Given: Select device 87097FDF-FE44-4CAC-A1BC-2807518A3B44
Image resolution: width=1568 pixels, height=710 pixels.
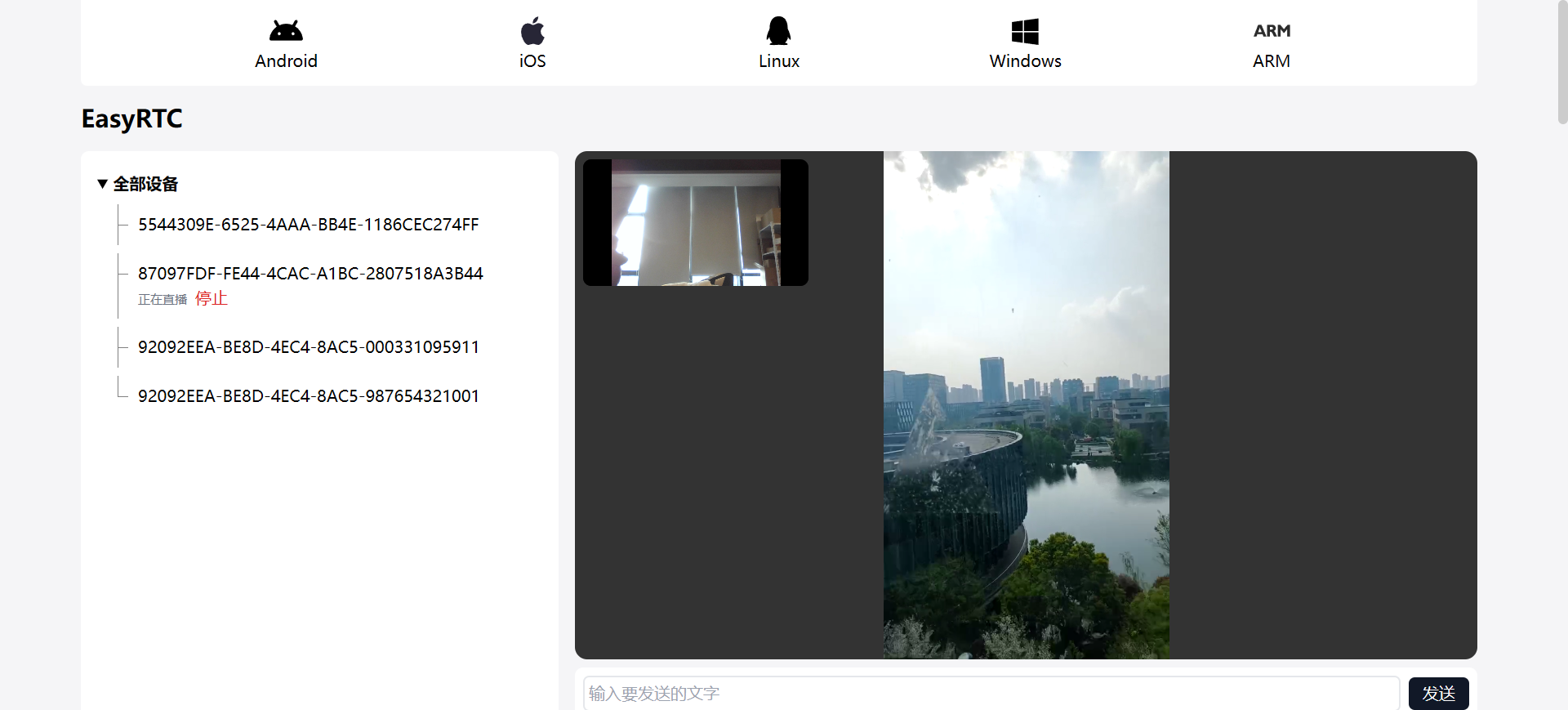Looking at the screenshot, I should point(310,274).
